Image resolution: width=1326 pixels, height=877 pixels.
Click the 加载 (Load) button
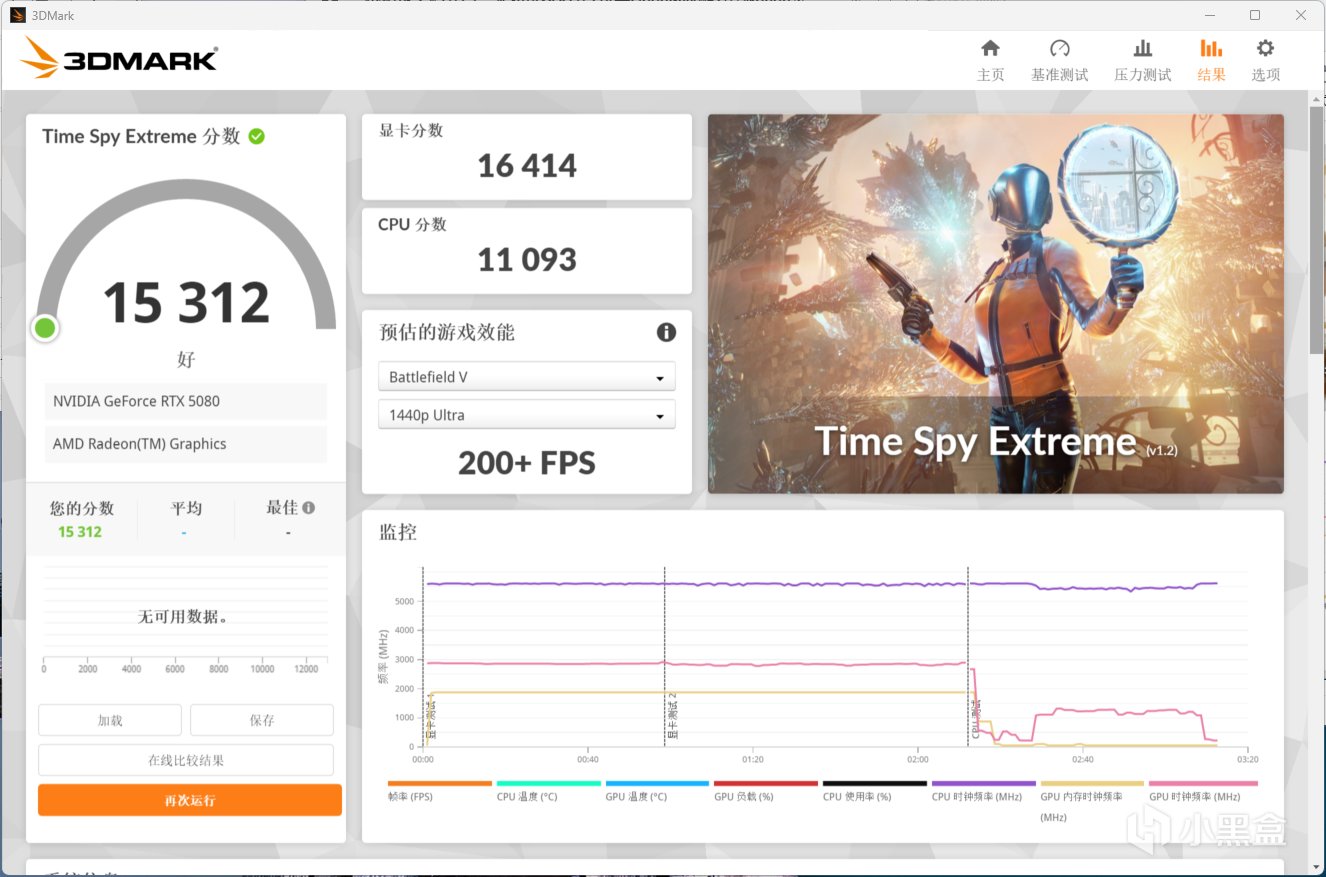[x=110, y=720]
